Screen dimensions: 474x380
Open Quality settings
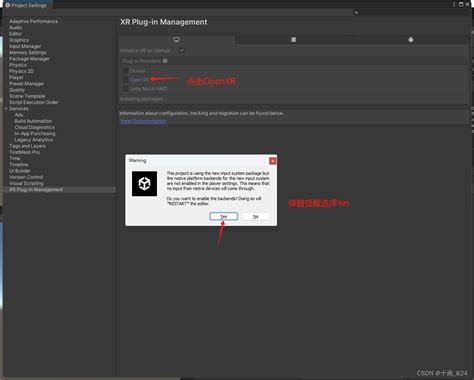[17, 90]
